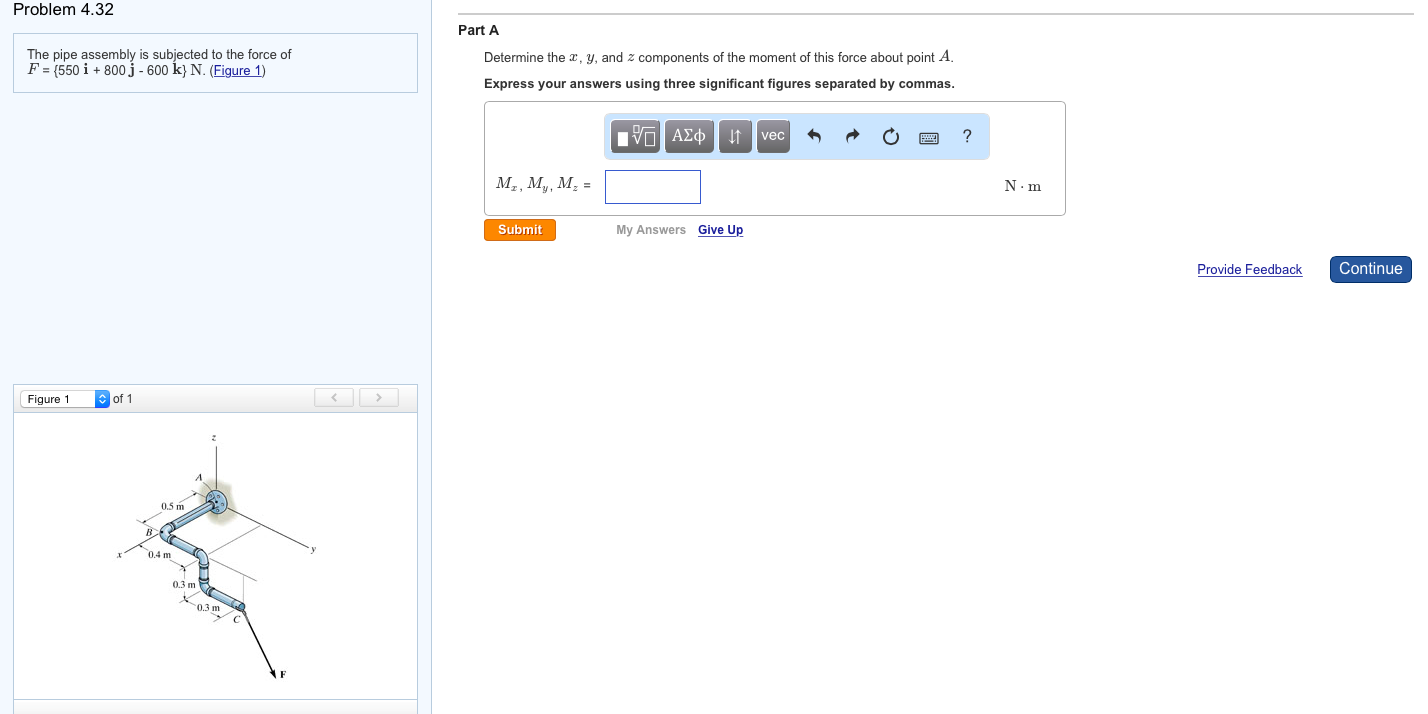Show keyboard shortcuts icon

[x=929, y=137]
